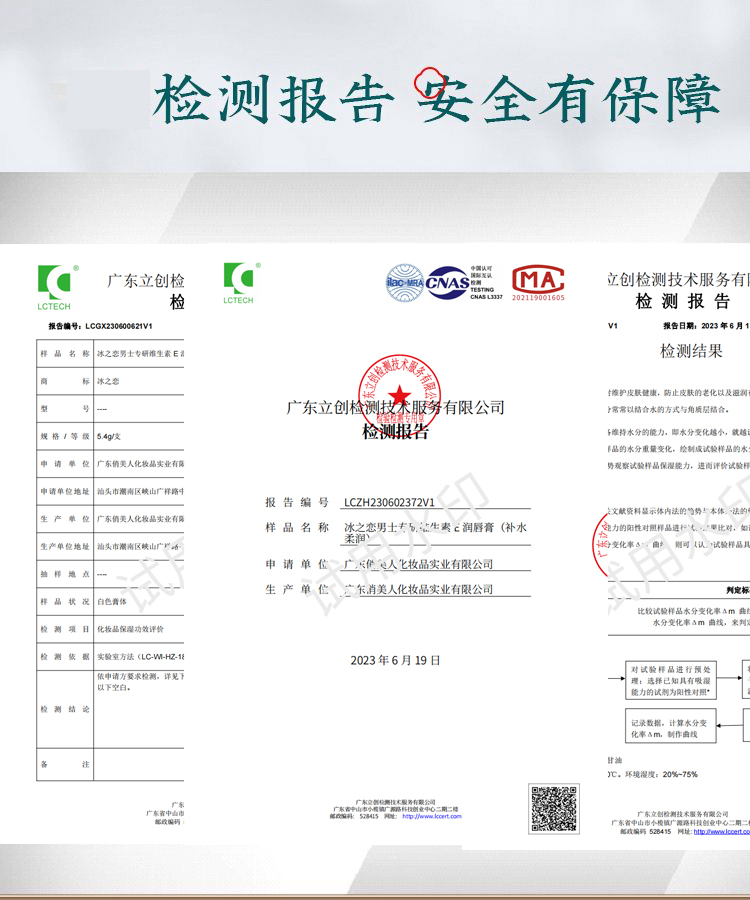Image resolution: width=750 pixels, height=900 pixels.
Task: Click the flowchart box '对试验样品进行预处理'
Action: 671,680
